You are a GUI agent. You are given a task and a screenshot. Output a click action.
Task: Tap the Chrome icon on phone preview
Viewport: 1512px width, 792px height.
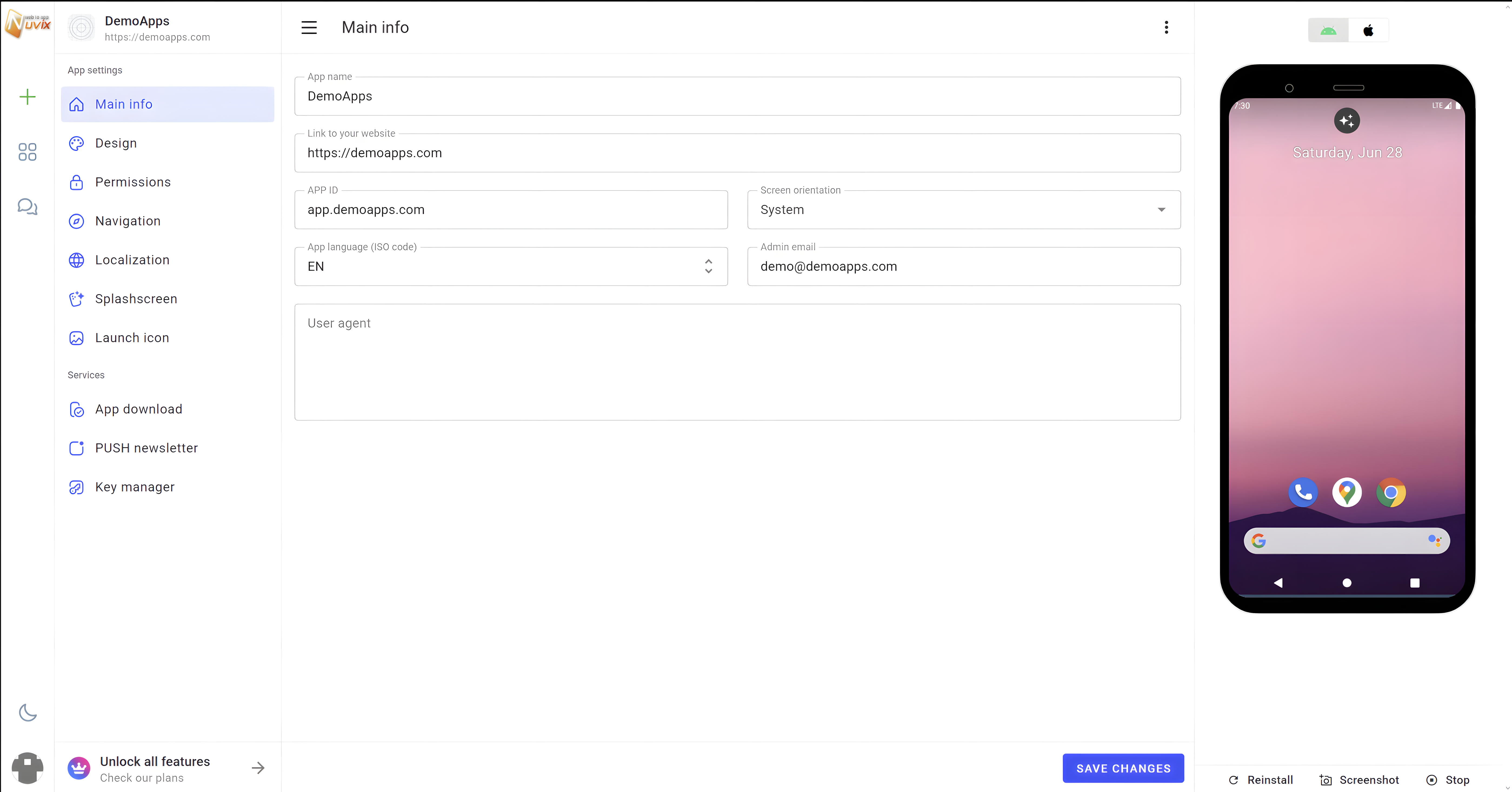[1390, 492]
